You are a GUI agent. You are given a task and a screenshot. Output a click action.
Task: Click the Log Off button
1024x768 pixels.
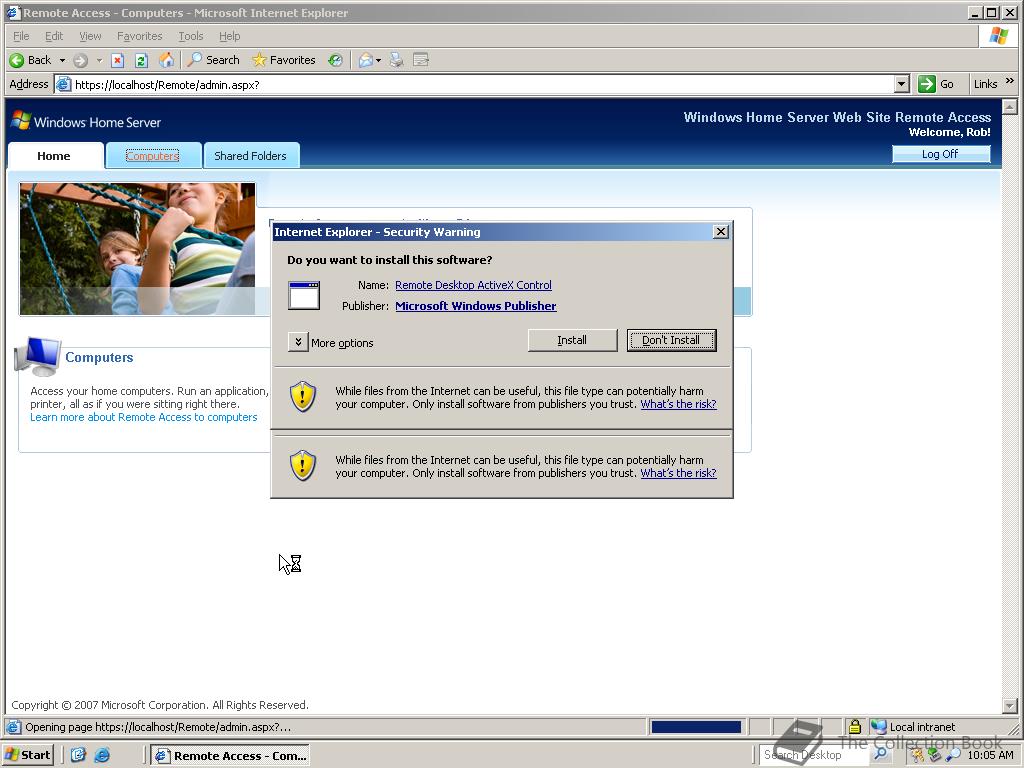click(x=940, y=154)
